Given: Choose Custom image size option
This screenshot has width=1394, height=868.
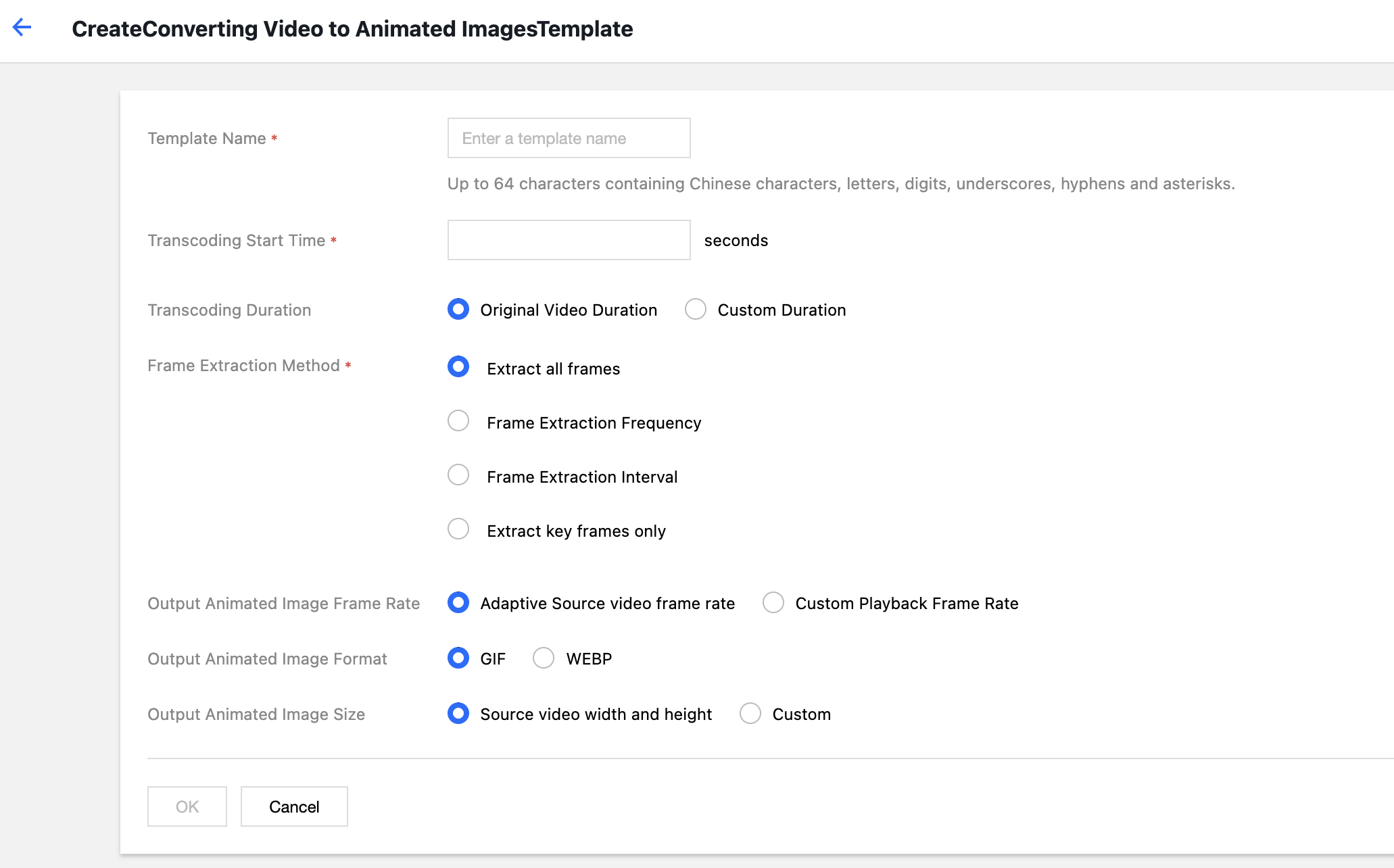Looking at the screenshot, I should point(750,714).
